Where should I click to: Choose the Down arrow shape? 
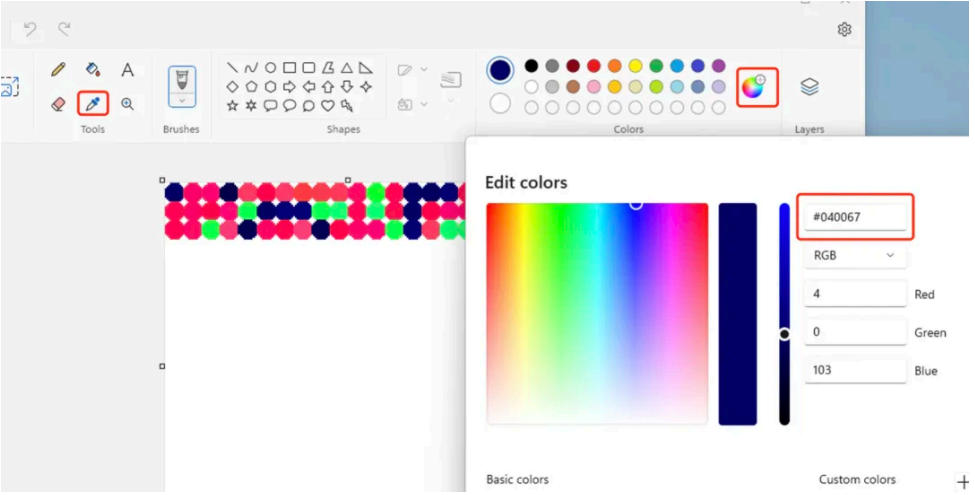click(x=346, y=86)
